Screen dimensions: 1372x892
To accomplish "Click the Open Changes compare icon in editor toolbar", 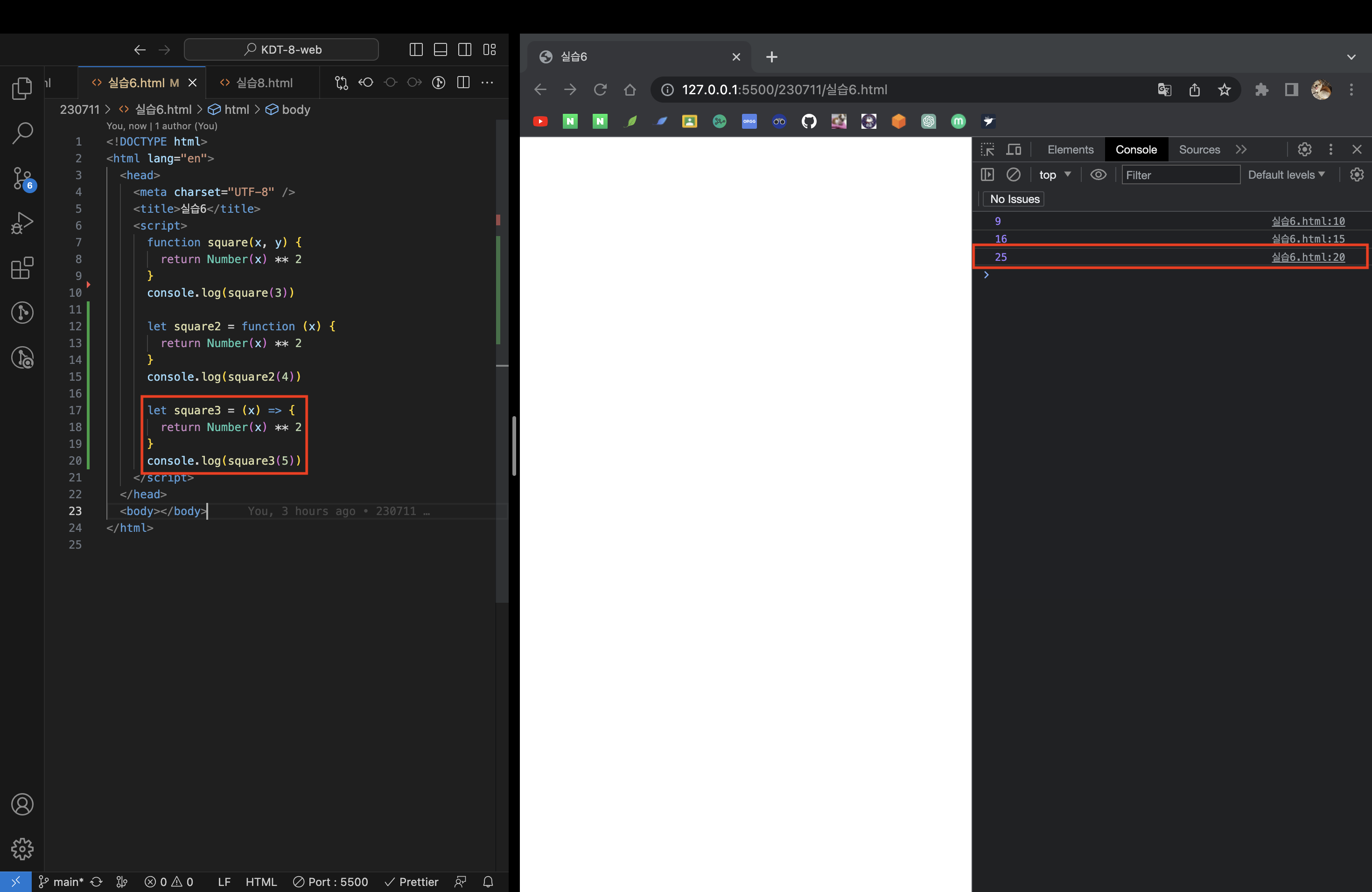I will (x=341, y=83).
